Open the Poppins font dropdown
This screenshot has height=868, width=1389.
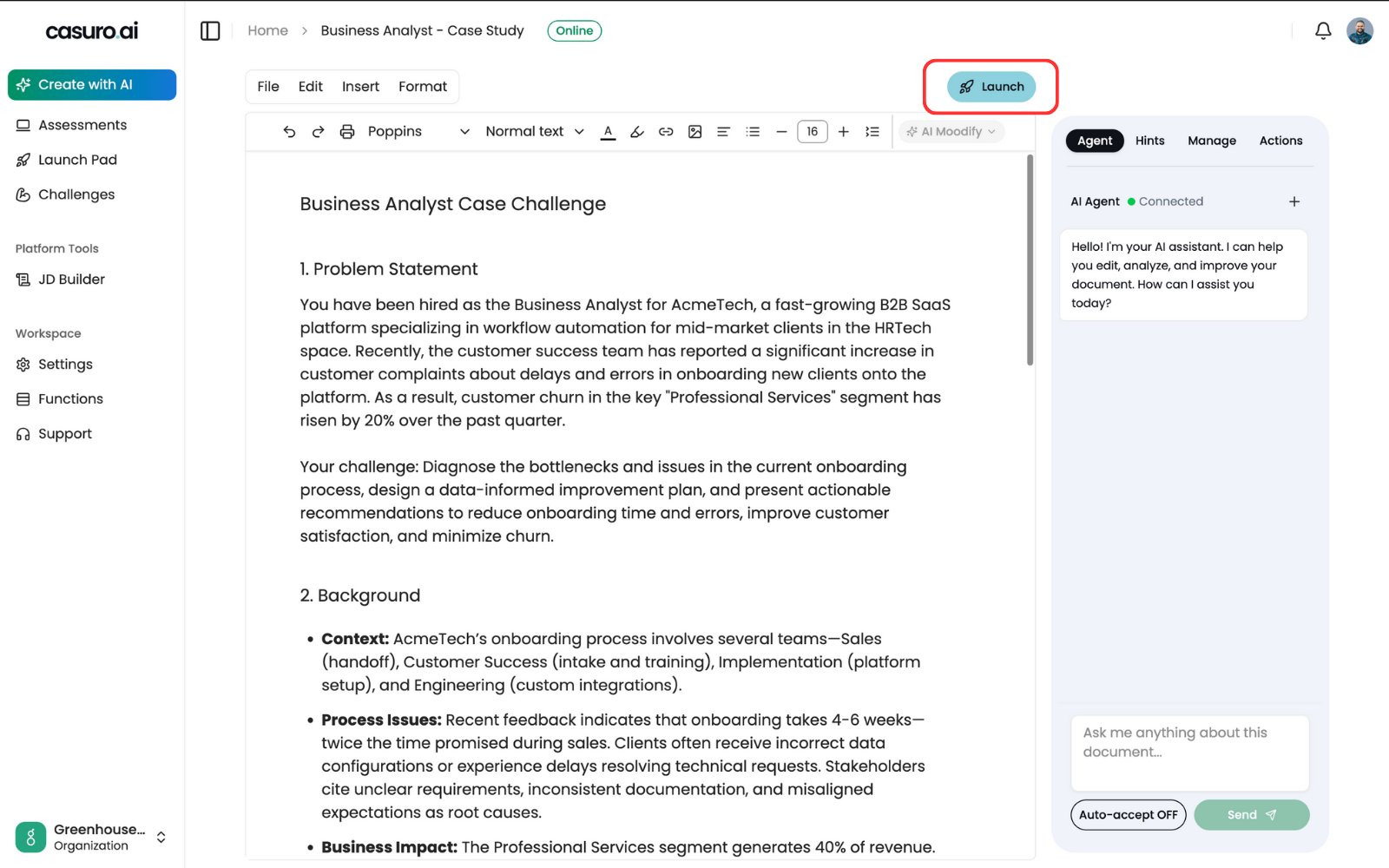[418, 132]
